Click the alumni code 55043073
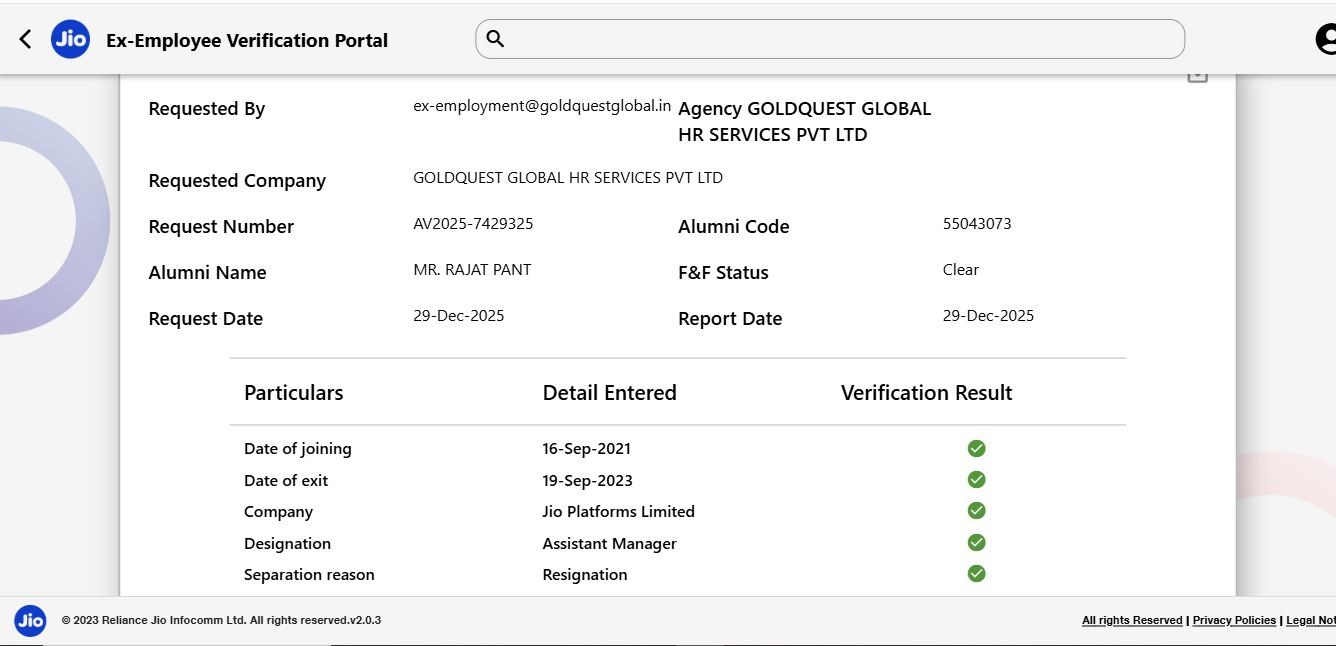This screenshot has height=646, width=1336. pyautogui.click(x=977, y=224)
